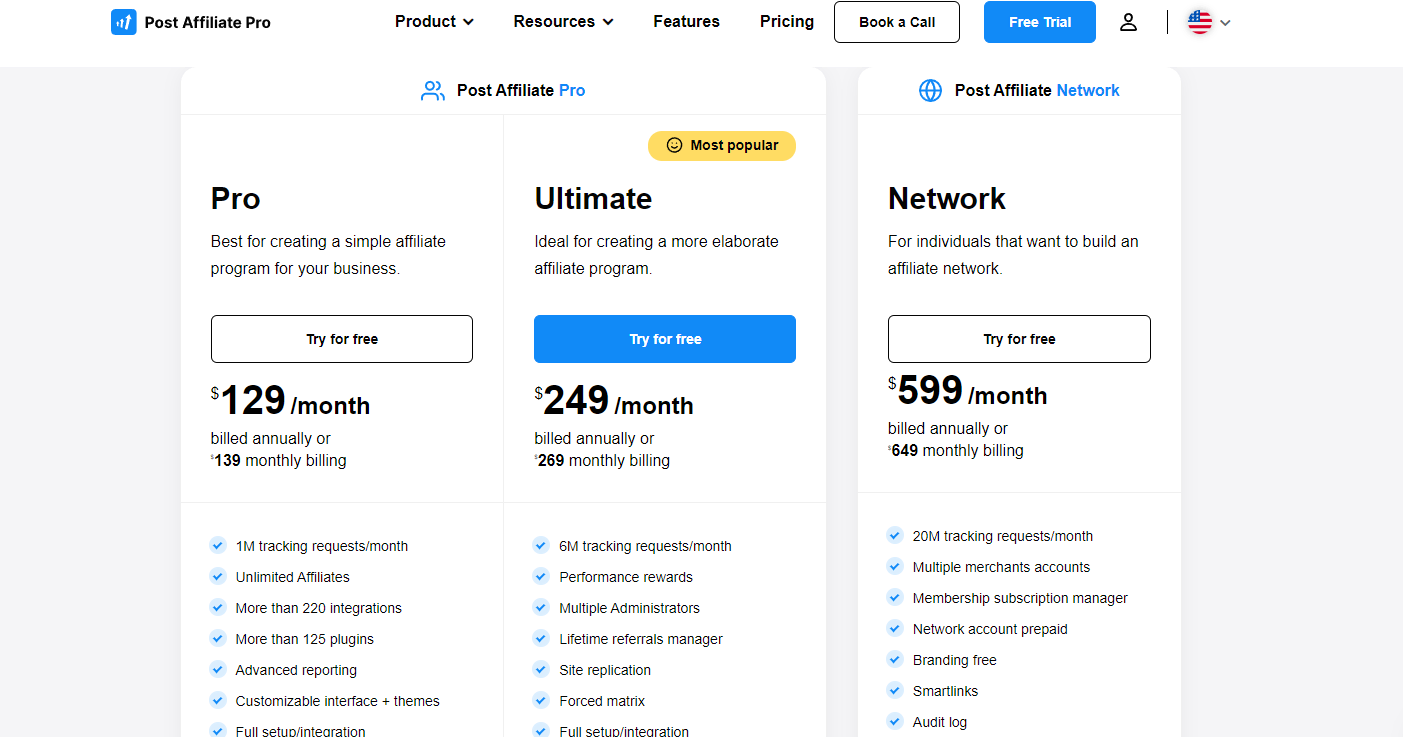The height and width of the screenshot is (737, 1403).
Task: Try the Ultimate plan for free
Action: (665, 339)
